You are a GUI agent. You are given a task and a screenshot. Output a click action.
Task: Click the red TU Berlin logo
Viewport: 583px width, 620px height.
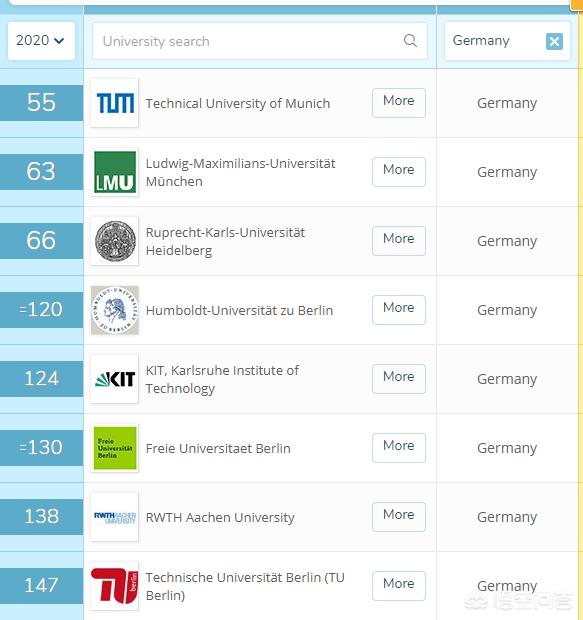[x=115, y=586]
